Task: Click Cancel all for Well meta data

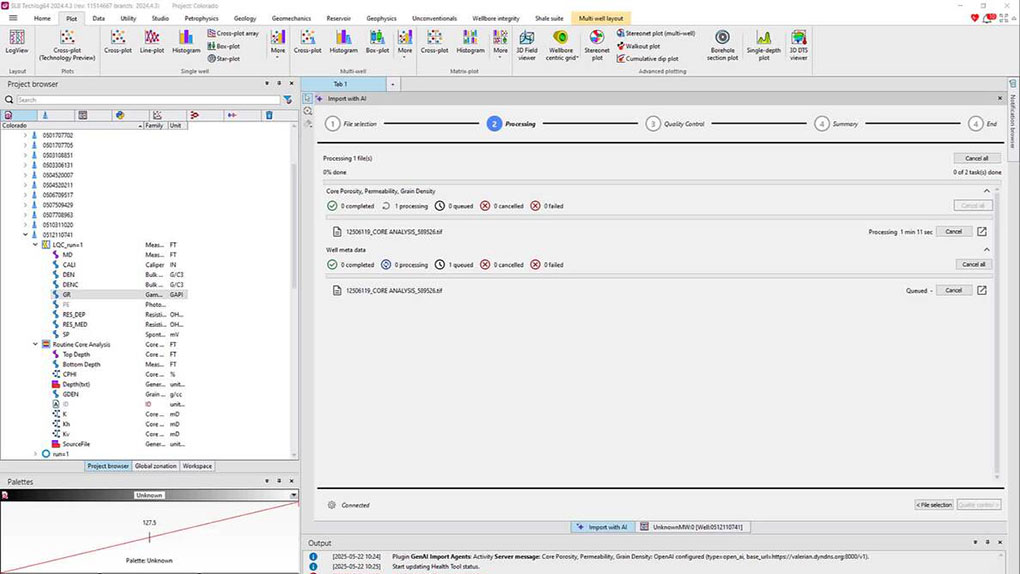Action: [973, 264]
